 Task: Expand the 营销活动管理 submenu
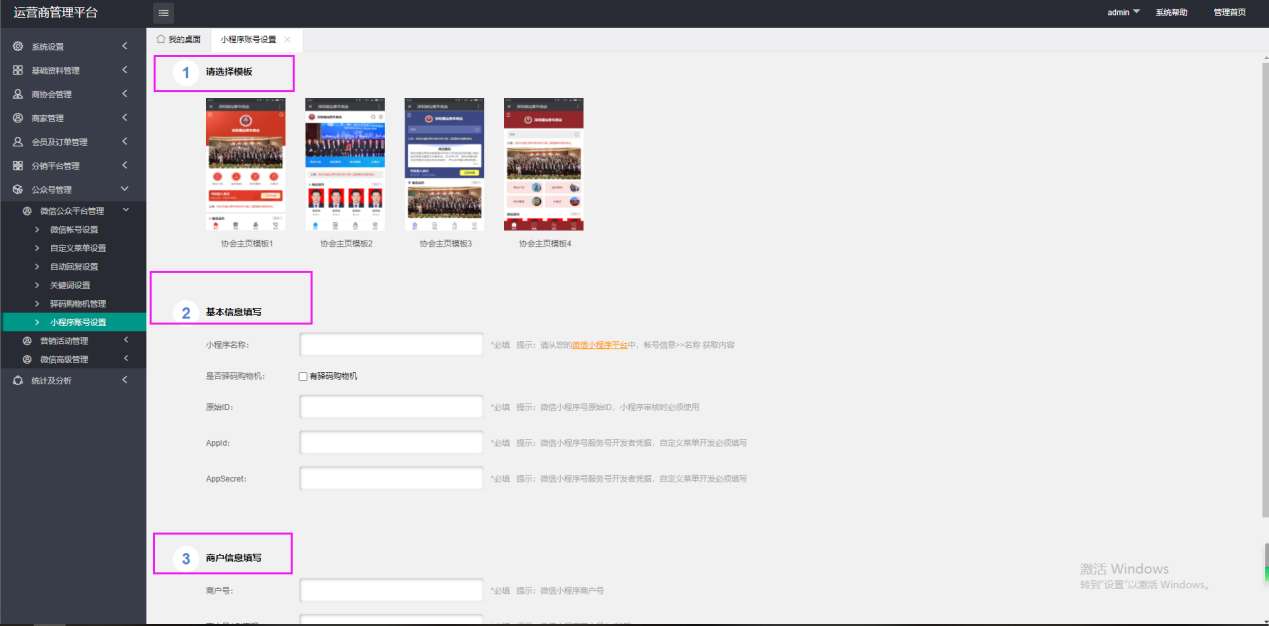[125, 341]
